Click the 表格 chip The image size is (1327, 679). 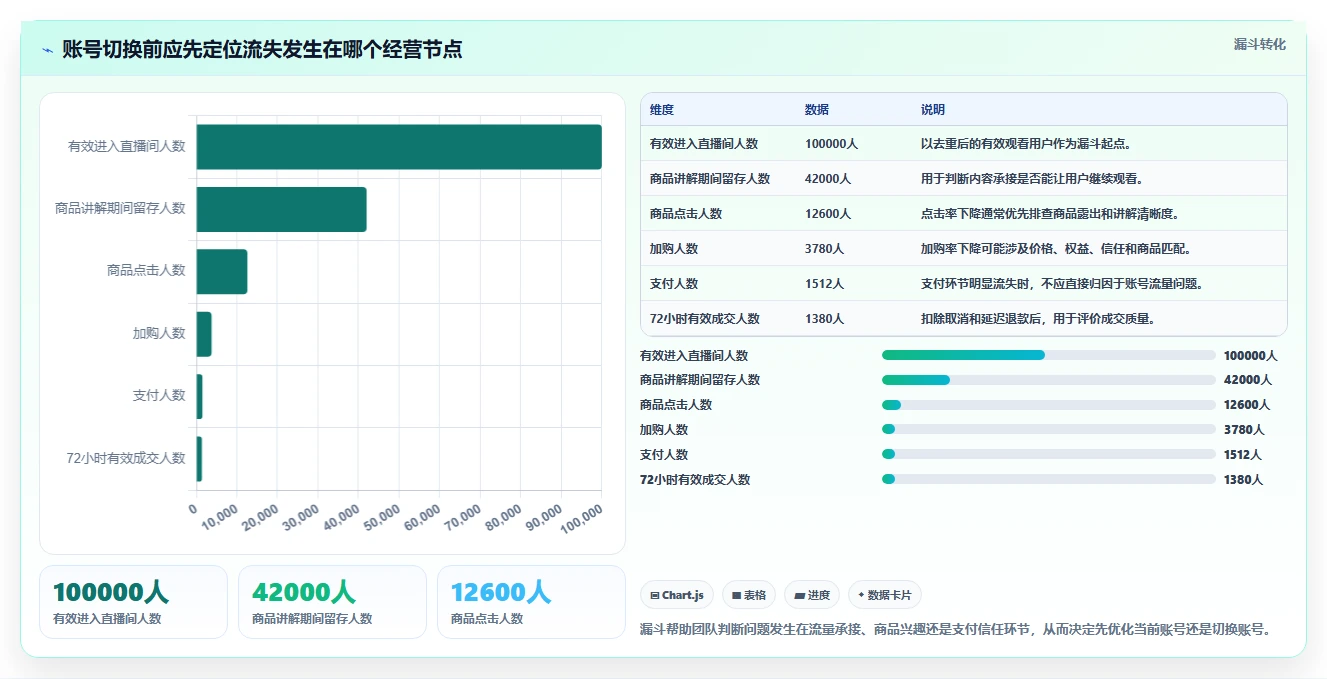[x=749, y=595]
